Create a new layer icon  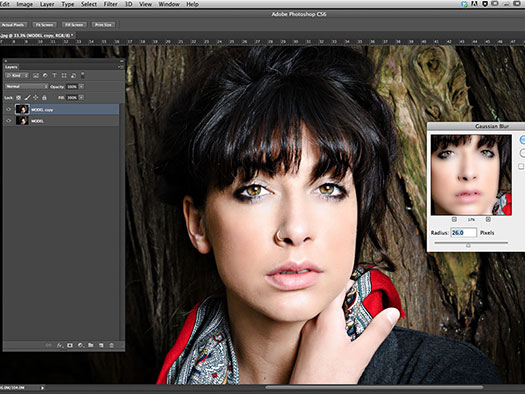point(101,345)
